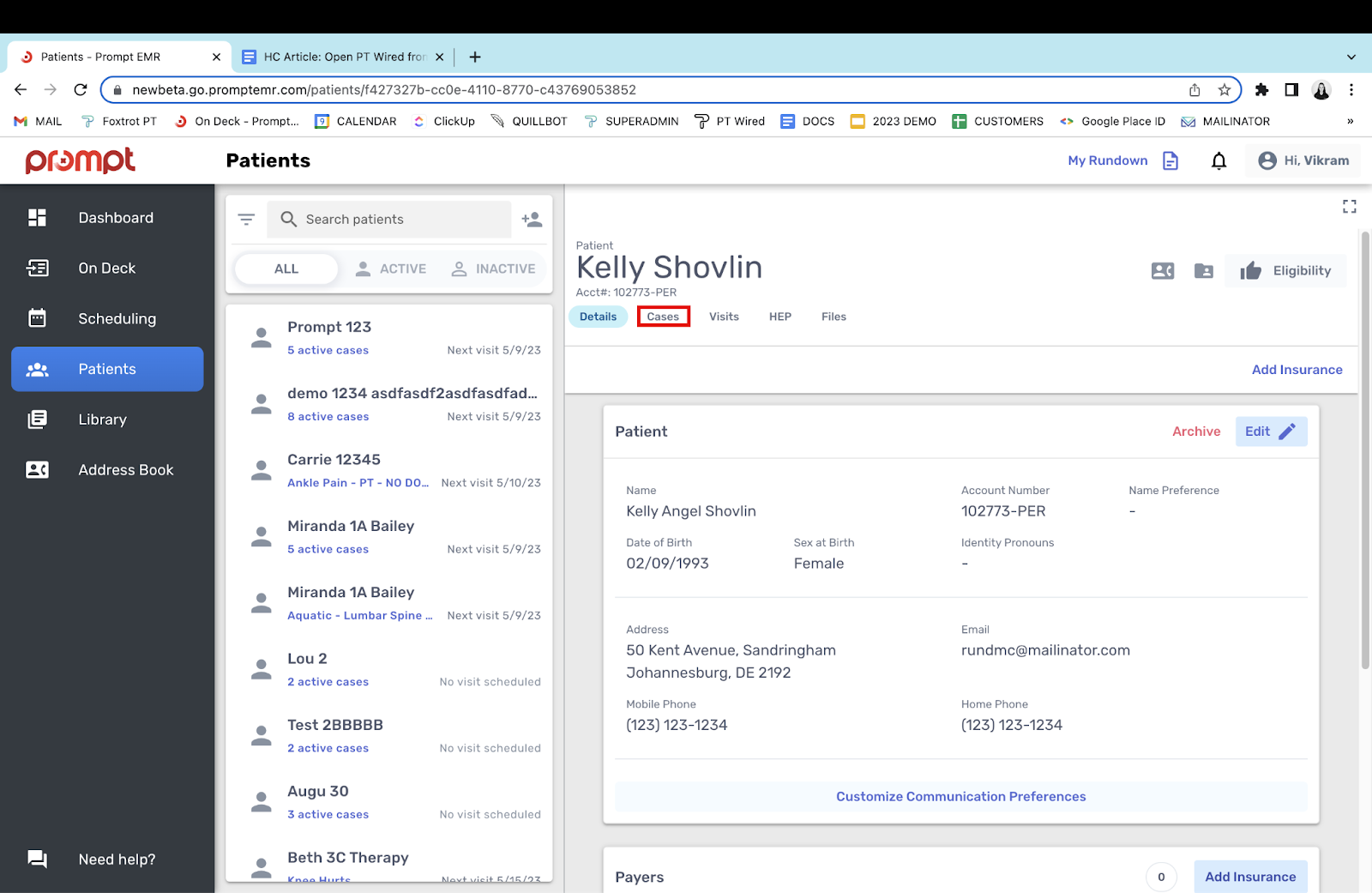The width and height of the screenshot is (1372, 893).
Task: Open the contact card icon beside Eligibility
Action: (1162, 271)
